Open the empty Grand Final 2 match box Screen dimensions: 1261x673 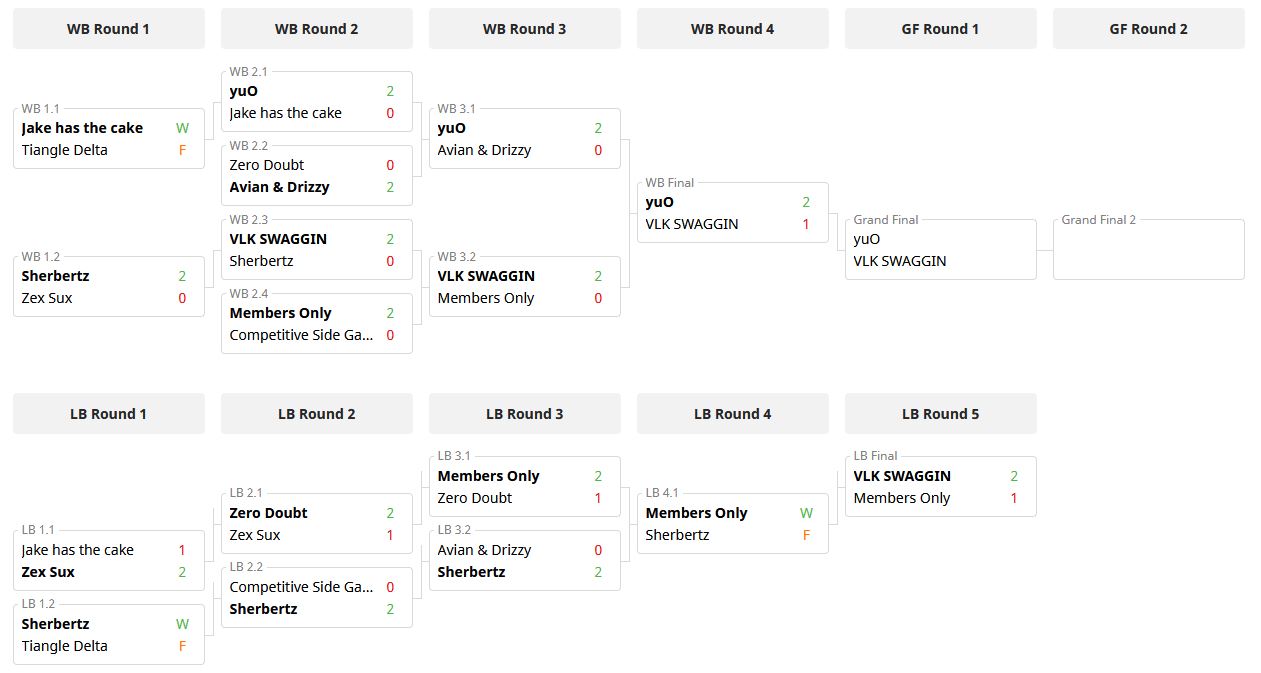[x=1148, y=250]
